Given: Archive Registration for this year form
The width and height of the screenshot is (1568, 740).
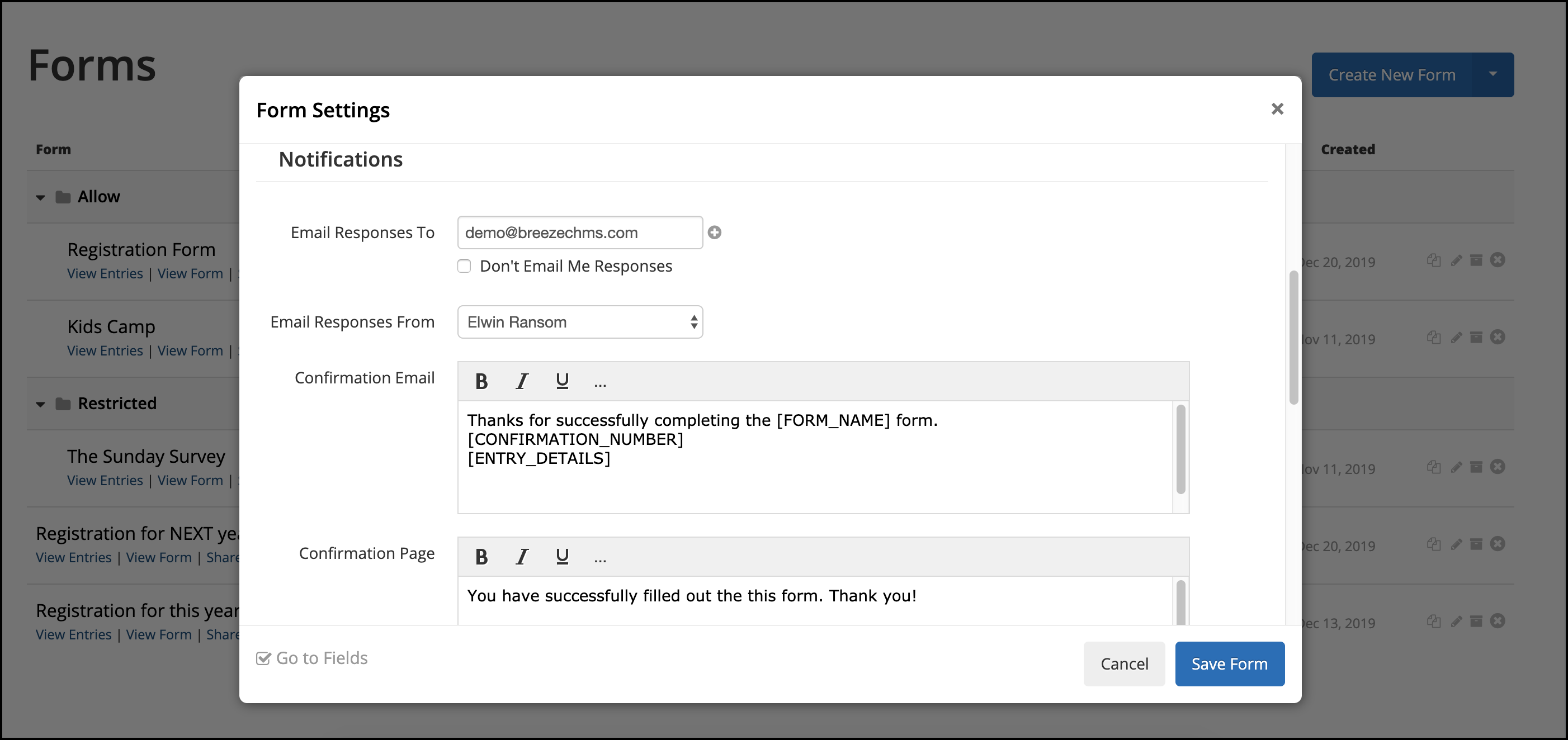Looking at the screenshot, I should tap(1476, 622).
